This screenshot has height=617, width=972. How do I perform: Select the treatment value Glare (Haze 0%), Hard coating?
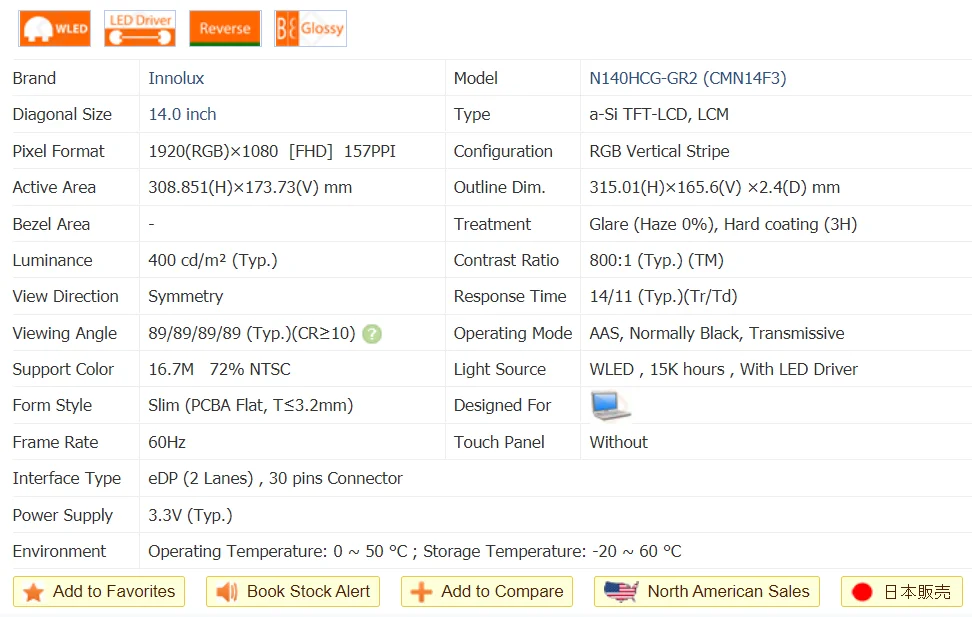[723, 224]
